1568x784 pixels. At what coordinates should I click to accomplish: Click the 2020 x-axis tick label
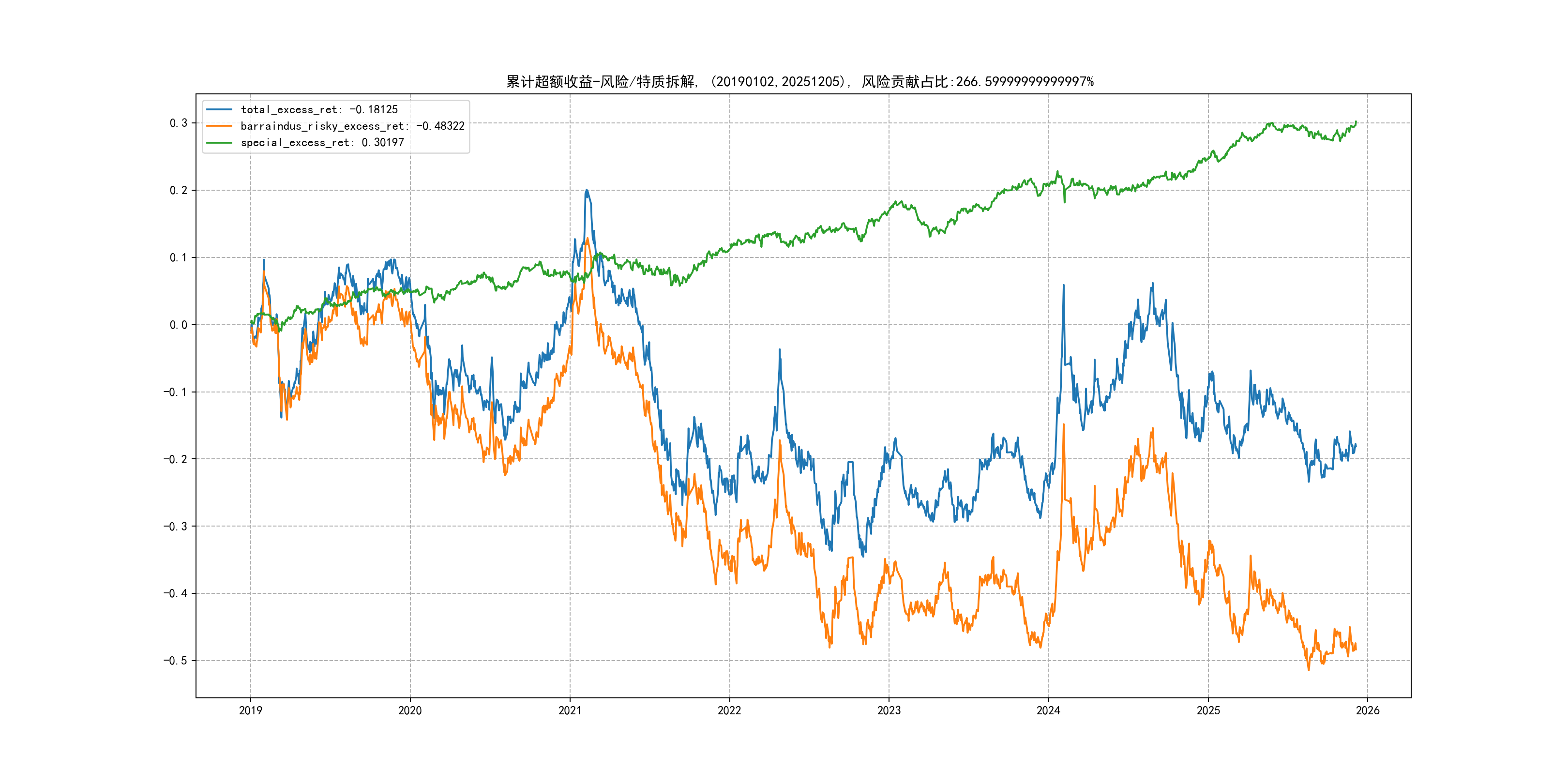(x=409, y=710)
